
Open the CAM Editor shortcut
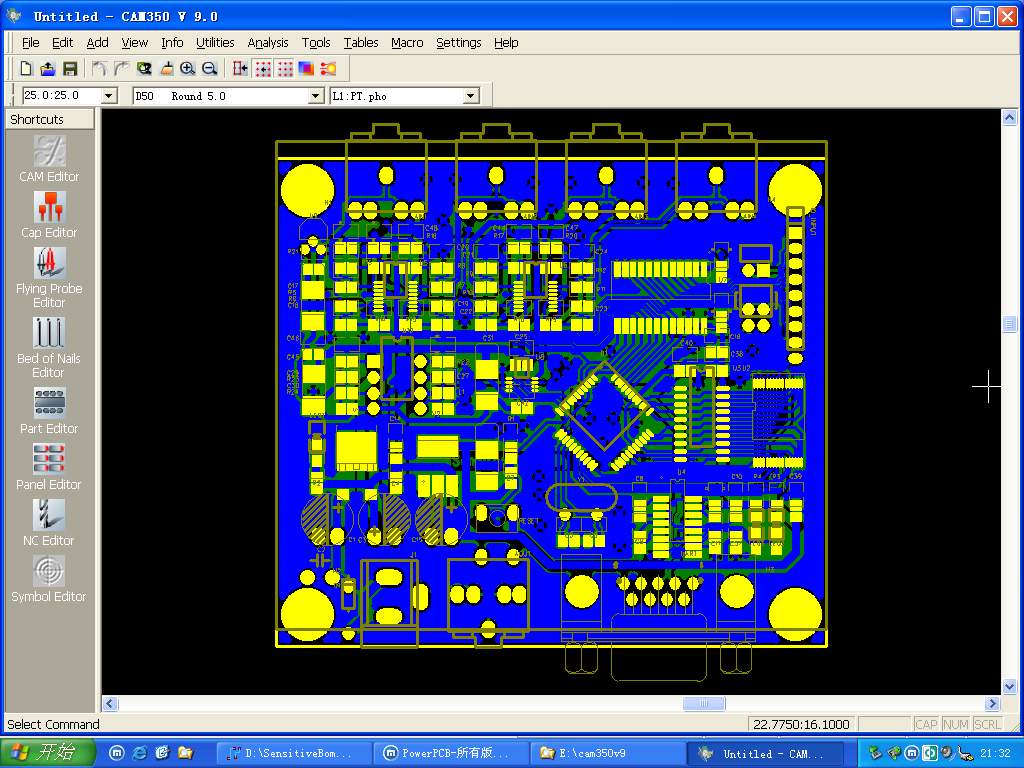pos(49,159)
